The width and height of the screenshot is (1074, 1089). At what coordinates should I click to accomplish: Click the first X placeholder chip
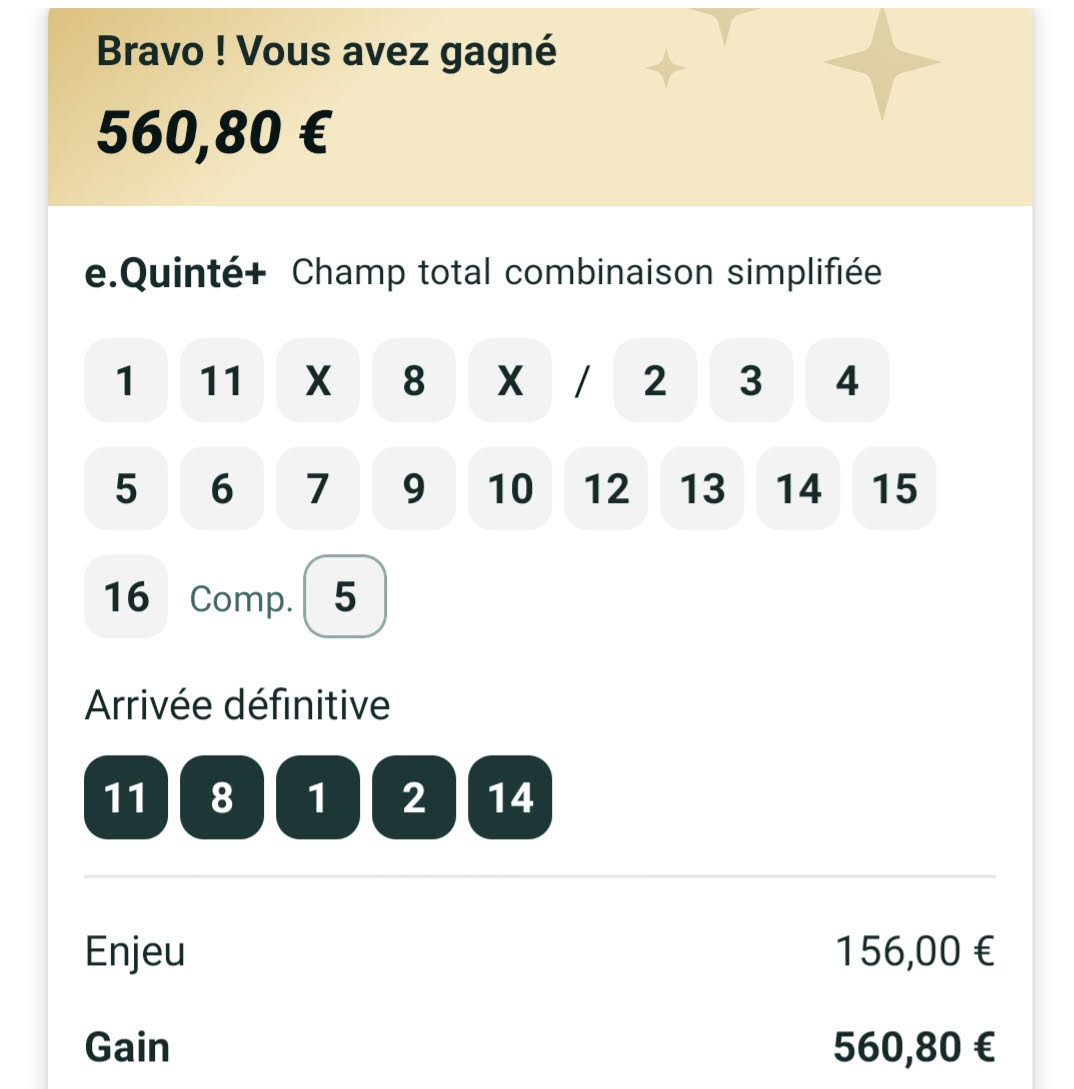pyautogui.click(x=318, y=381)
